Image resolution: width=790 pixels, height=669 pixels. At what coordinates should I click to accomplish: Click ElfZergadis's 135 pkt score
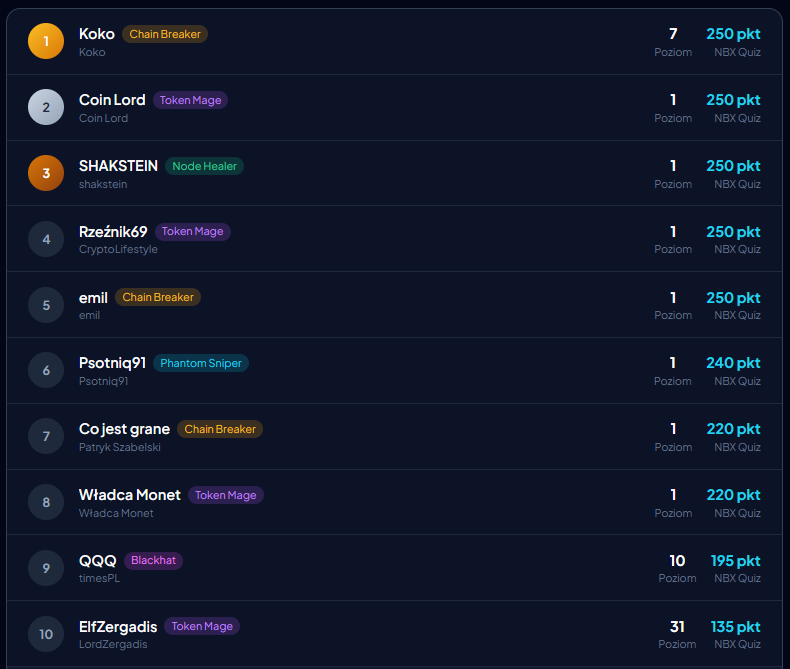[735, 627]
